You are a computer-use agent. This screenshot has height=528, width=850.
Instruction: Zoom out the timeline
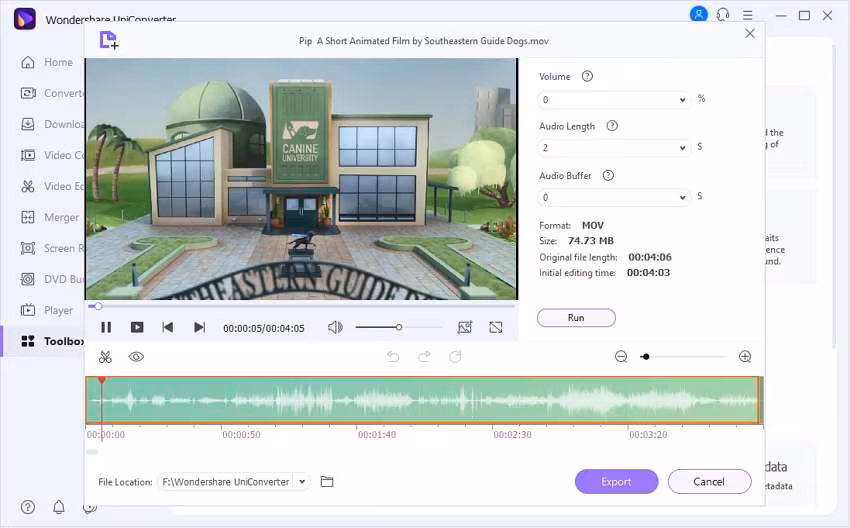(x=621, y=357)
